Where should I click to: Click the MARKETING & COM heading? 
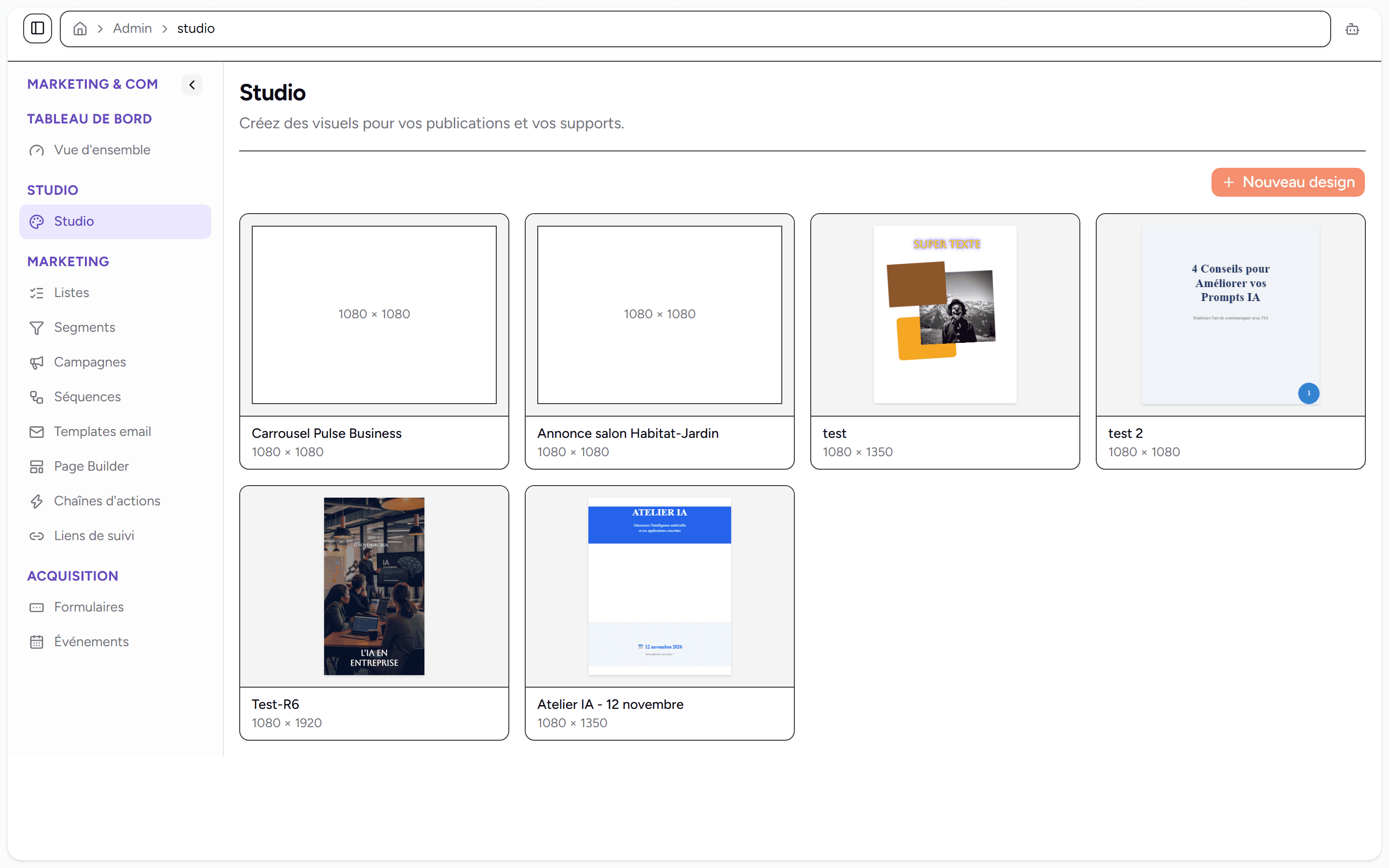[93, 84]
